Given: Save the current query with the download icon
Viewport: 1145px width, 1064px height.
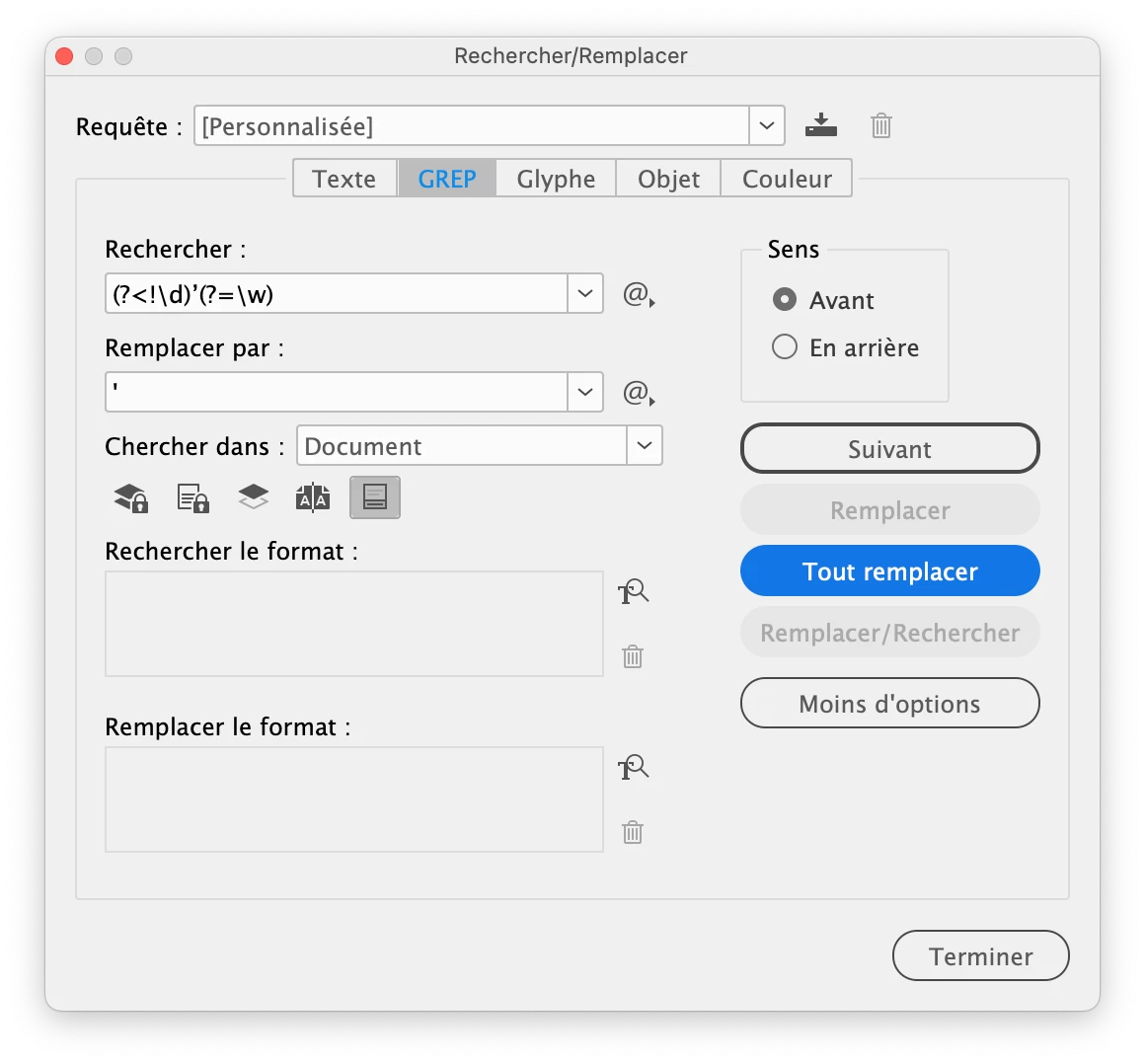Looking at the screenshot, I should [x=821, y=125].
